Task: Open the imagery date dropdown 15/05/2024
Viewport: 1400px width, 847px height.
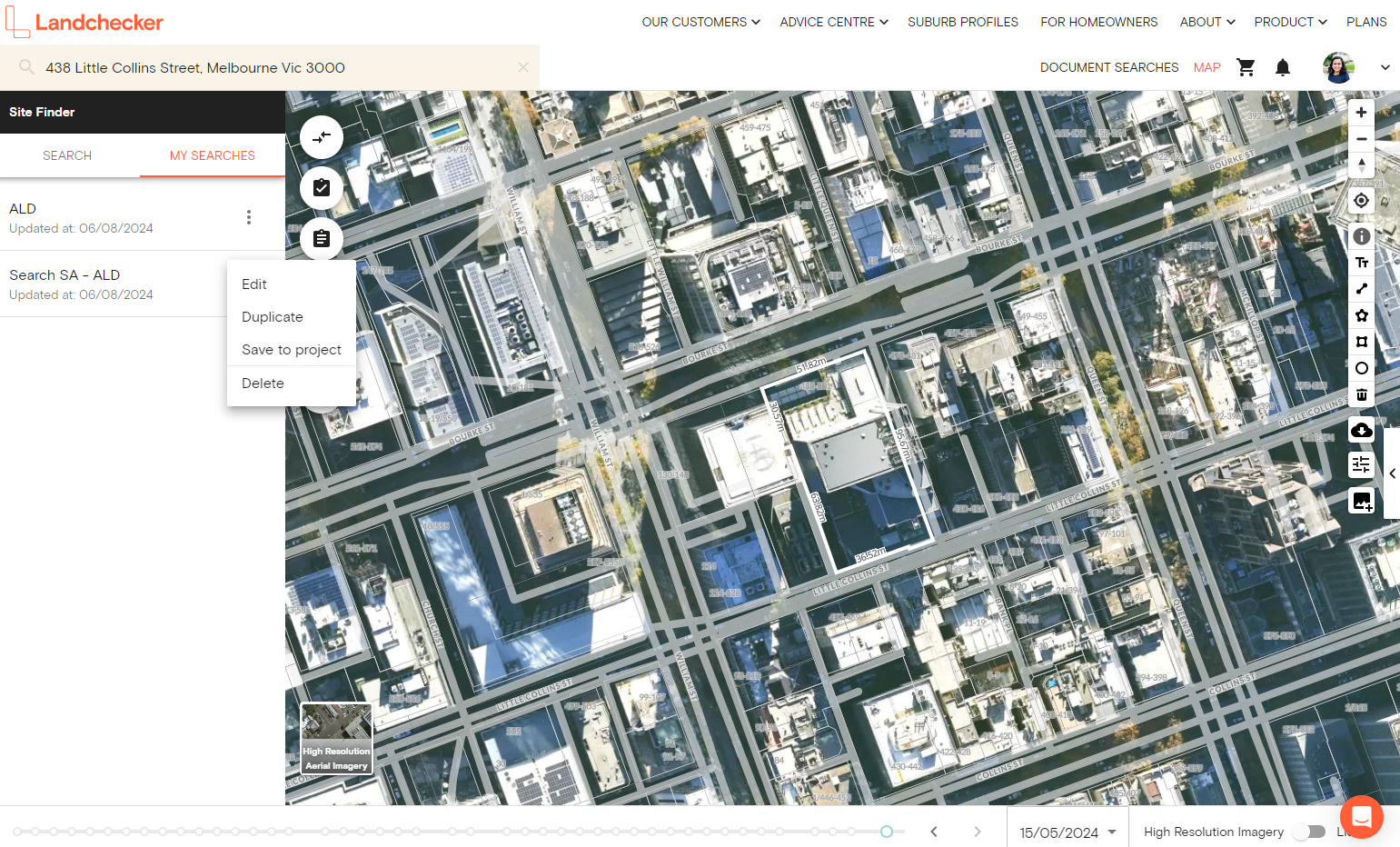Action: point(1067,832)
